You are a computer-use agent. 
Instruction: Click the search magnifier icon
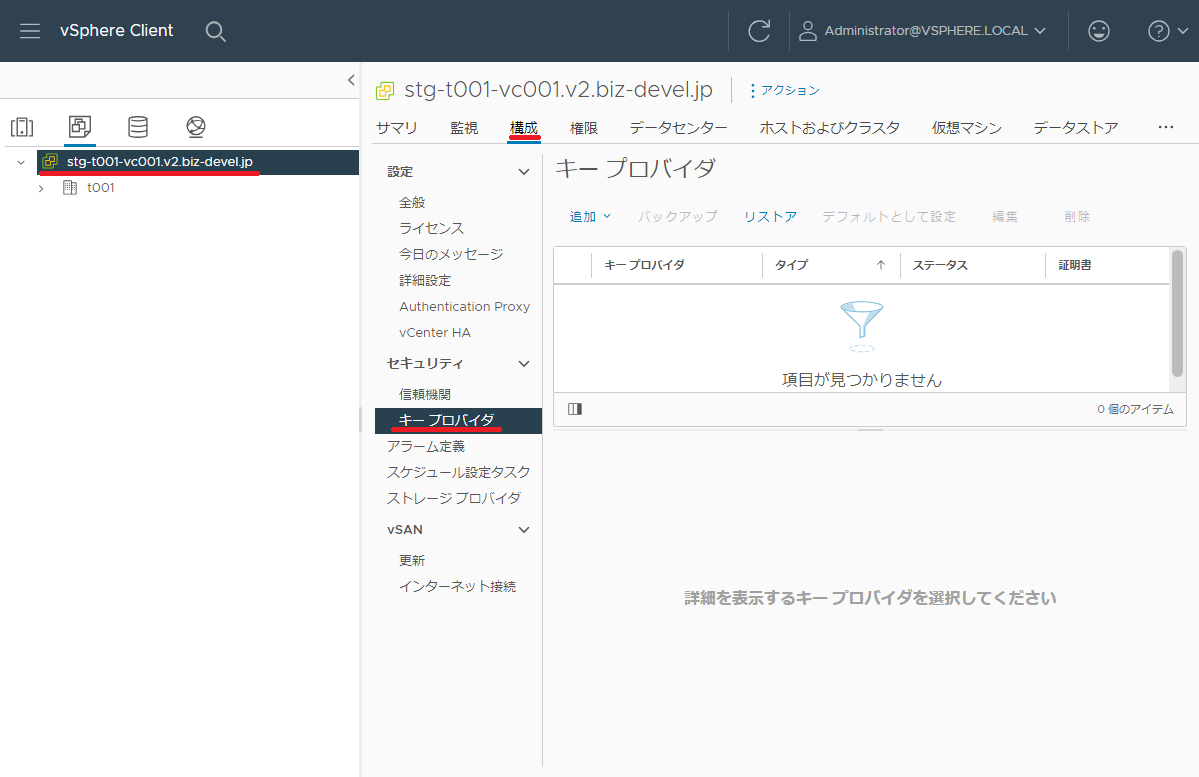coord(216,31)
